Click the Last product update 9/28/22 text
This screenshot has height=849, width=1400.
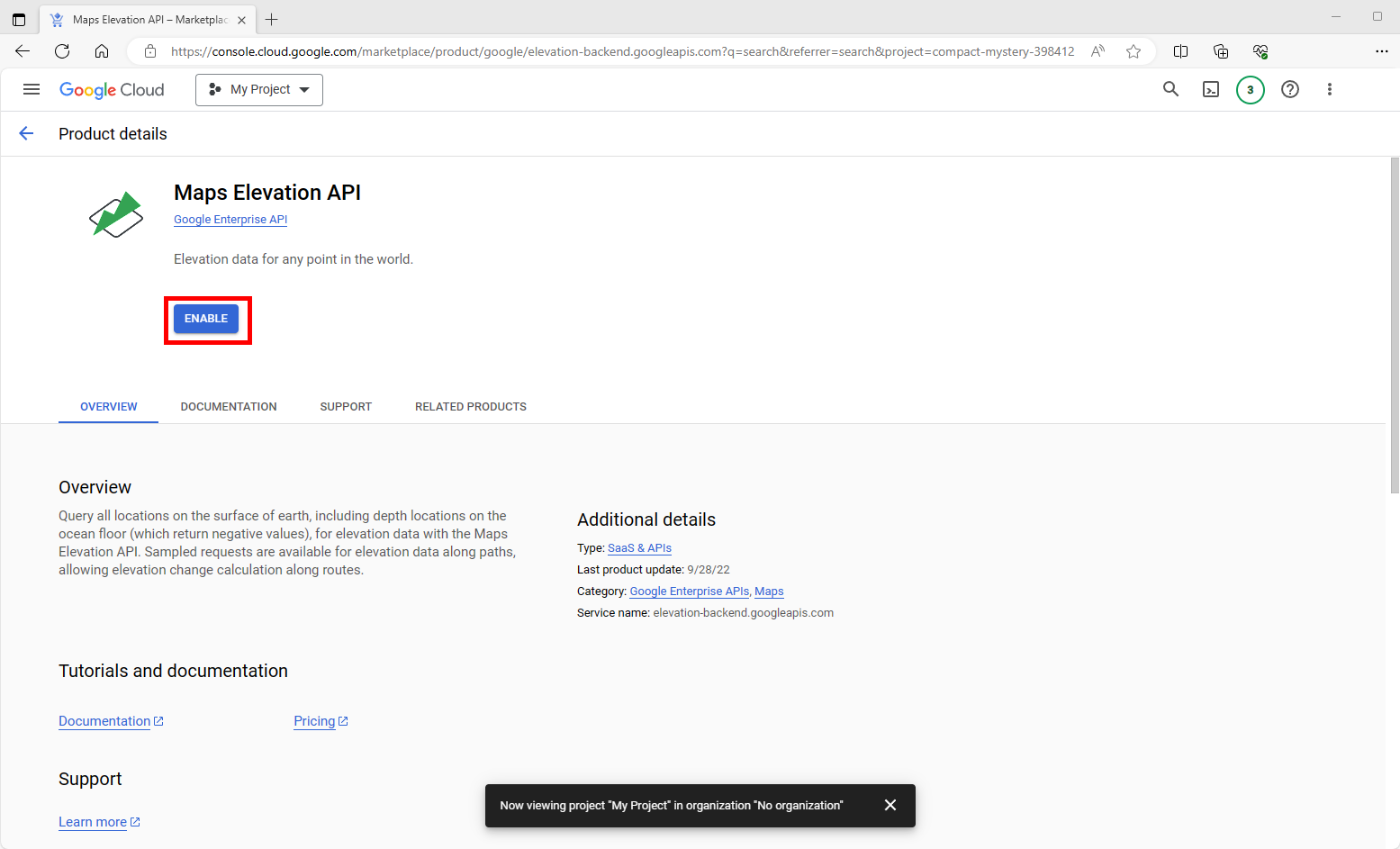[x=653, y=570]
